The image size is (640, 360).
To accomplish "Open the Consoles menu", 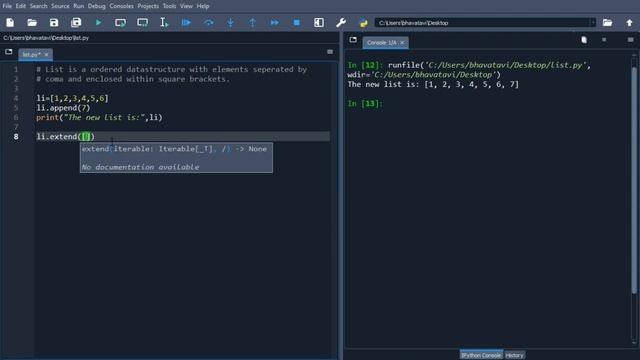I will (121, 6).
